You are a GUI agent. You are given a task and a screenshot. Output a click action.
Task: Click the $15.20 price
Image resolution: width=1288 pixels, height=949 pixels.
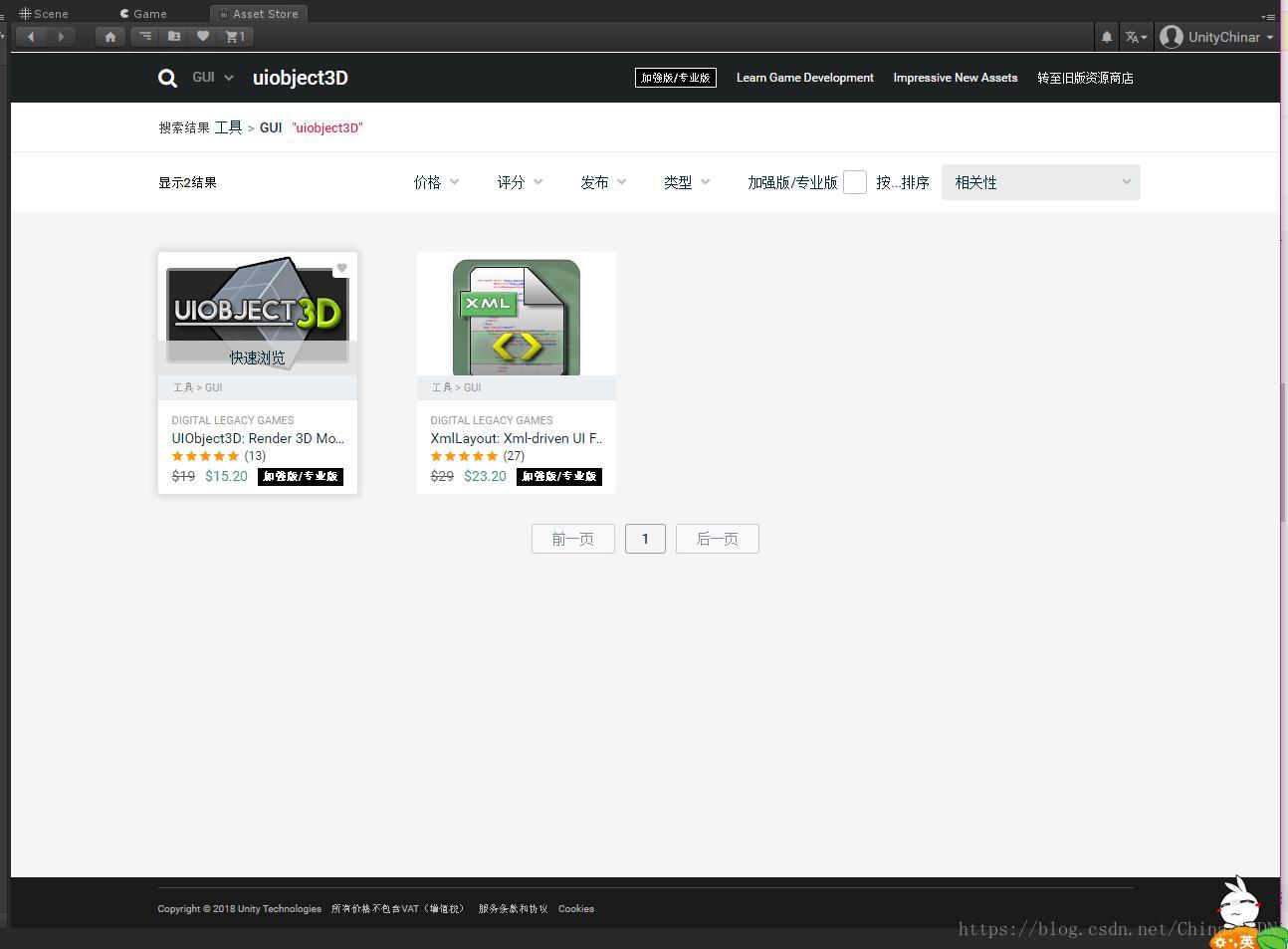[x=226, y=476]
